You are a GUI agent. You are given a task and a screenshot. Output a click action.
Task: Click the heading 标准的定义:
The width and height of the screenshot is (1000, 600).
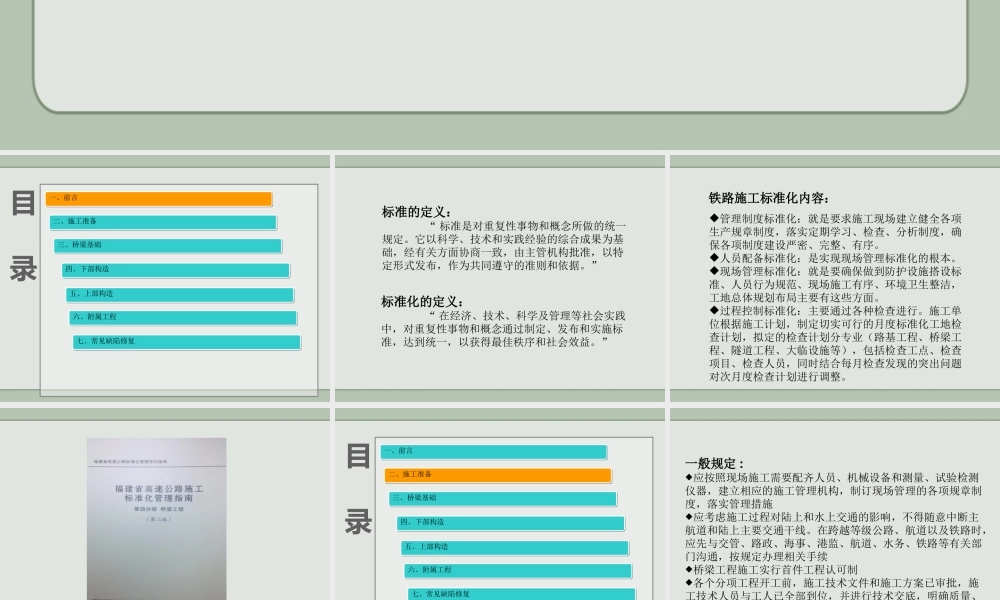click(417, 212)
